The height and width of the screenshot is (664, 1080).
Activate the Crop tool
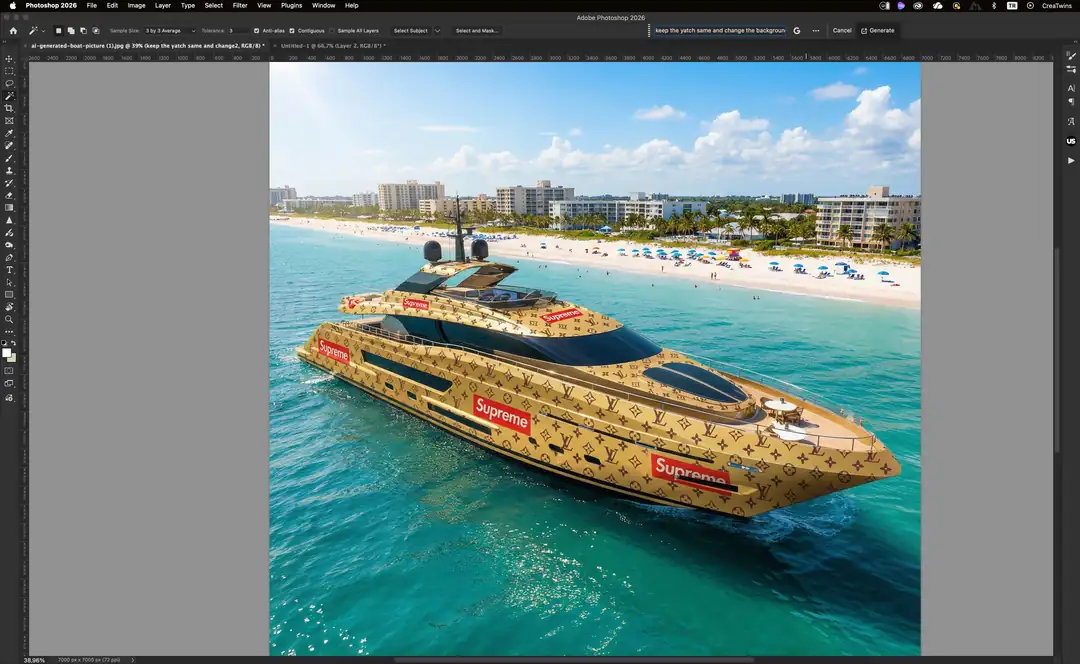coord(9,107)
